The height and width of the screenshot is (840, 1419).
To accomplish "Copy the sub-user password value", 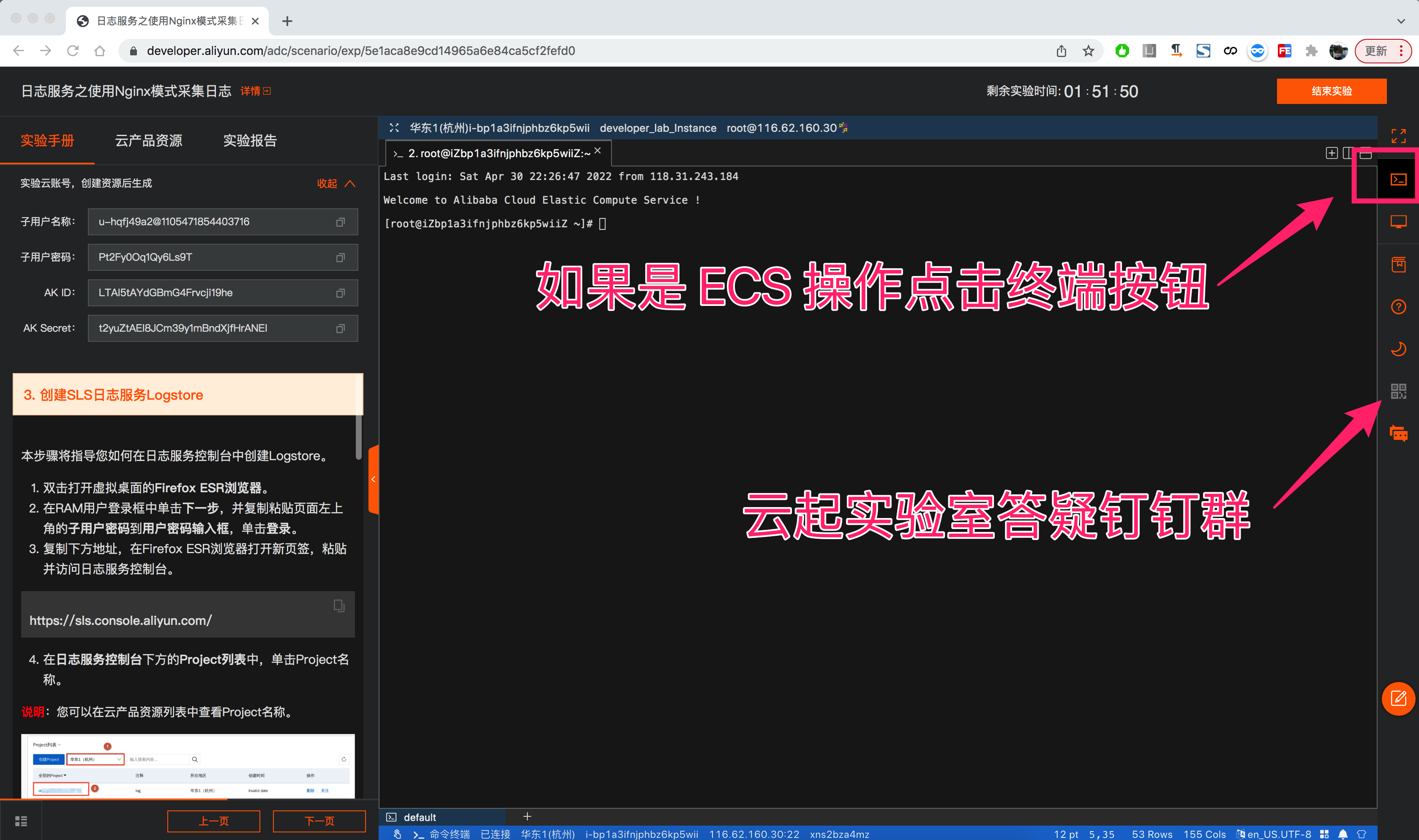I will (x=340, y=258).
